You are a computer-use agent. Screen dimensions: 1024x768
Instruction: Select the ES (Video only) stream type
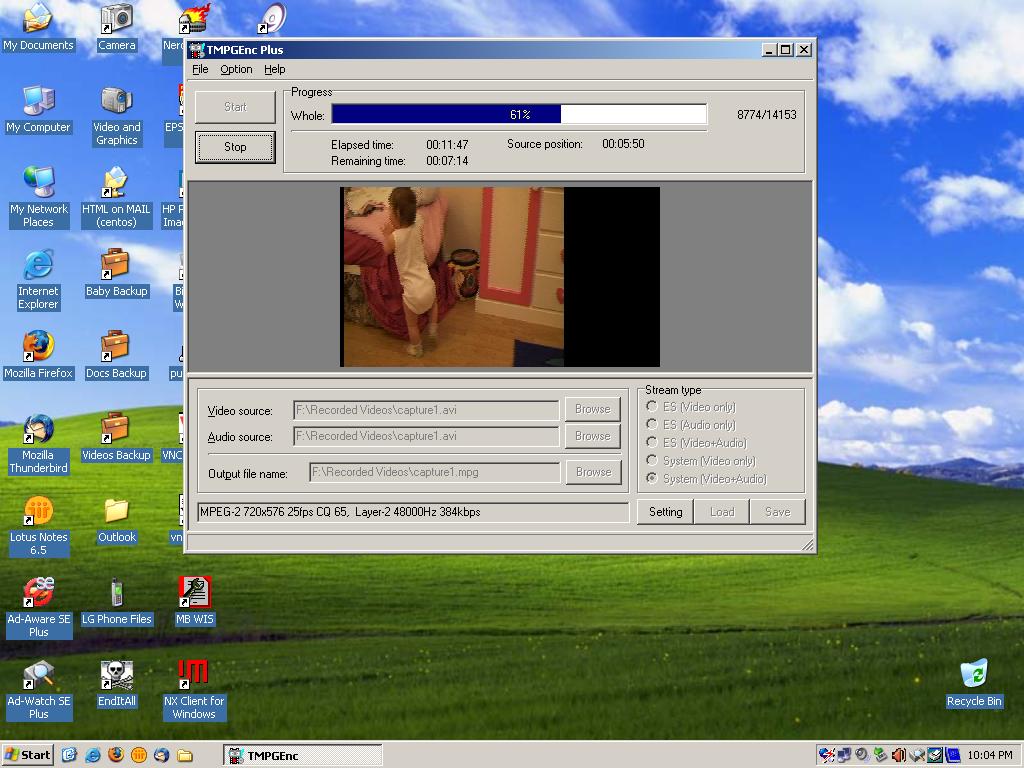click(691, 407)
